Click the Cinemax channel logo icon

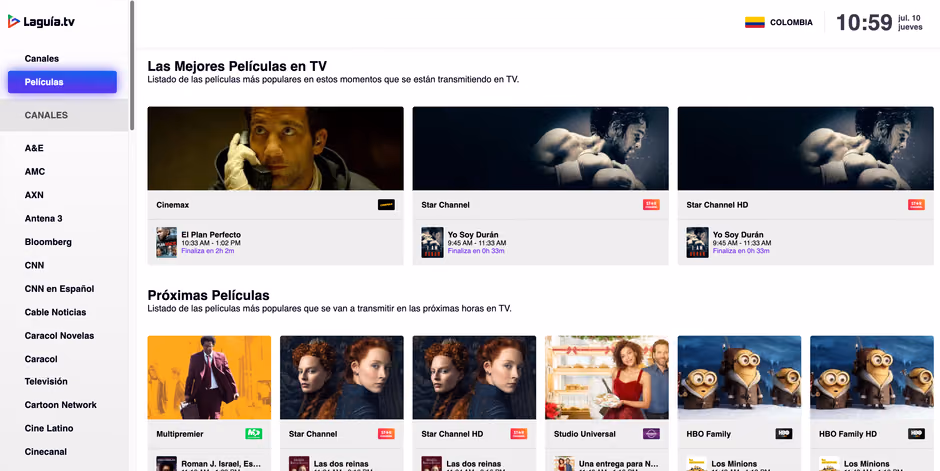pyautogui.click(x=386, y=205)
